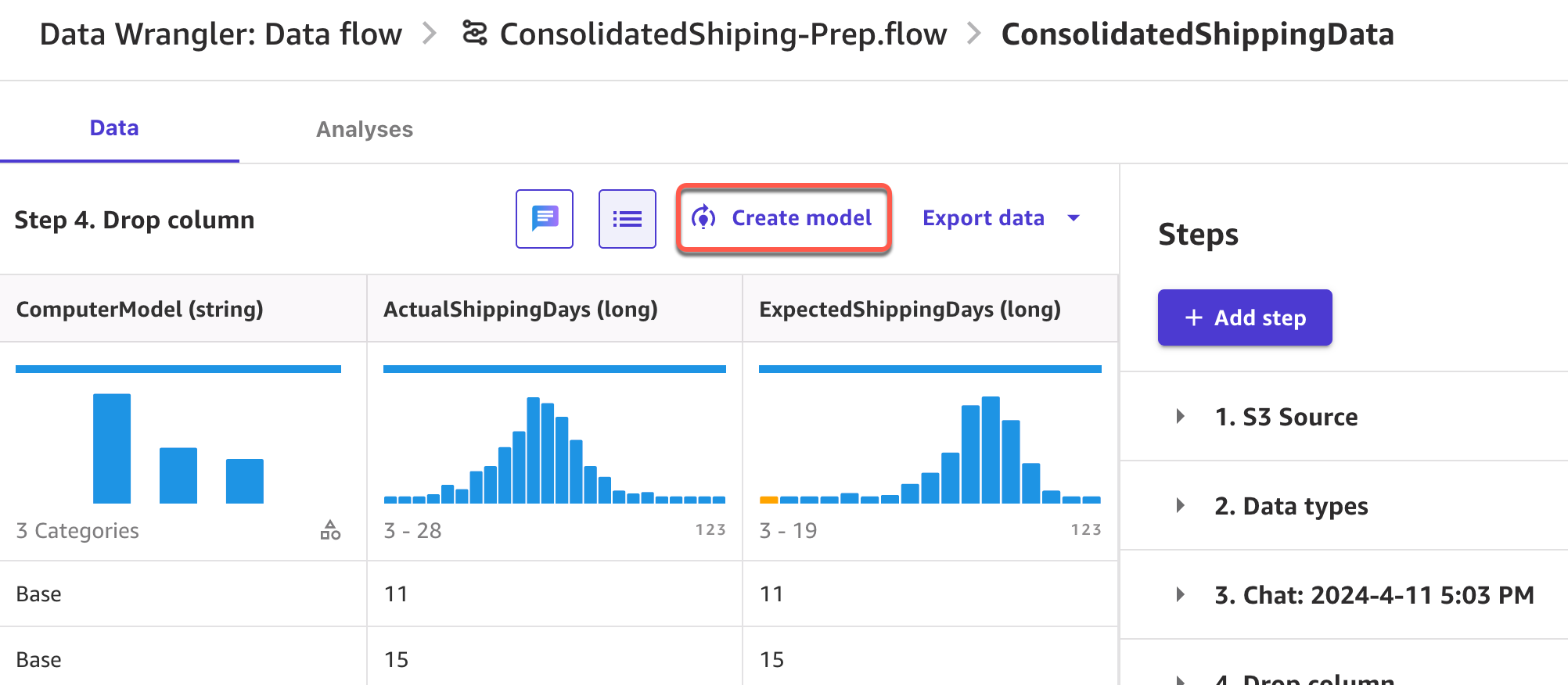Select the Data tab

(114, 127)
